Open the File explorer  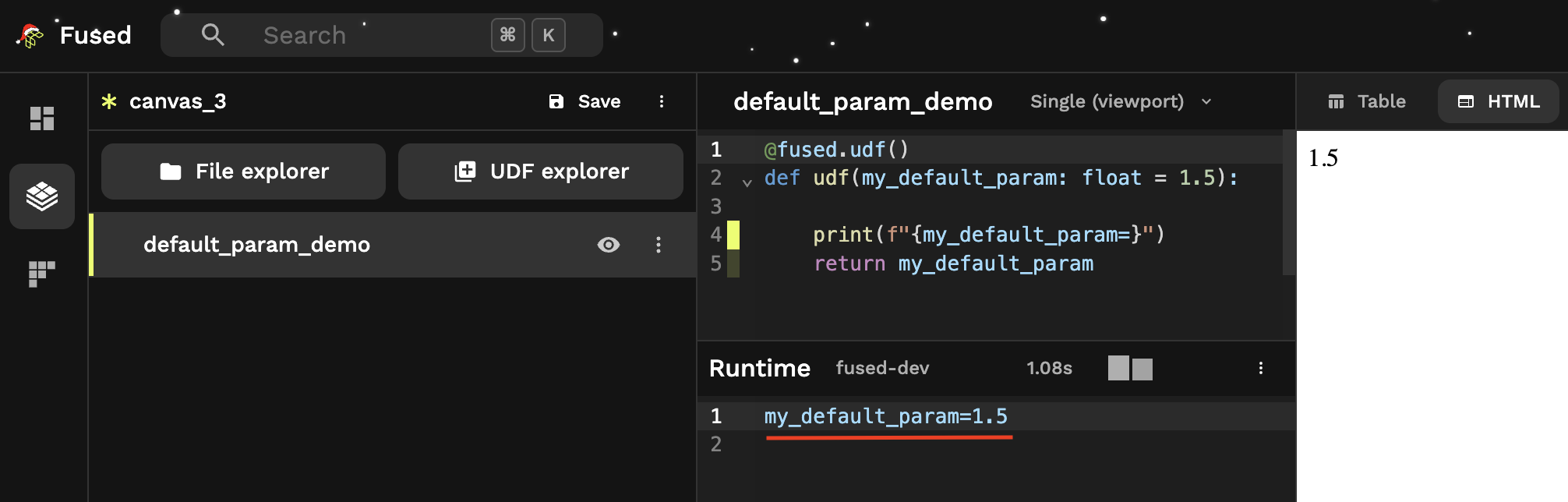(x=243, y=171)
